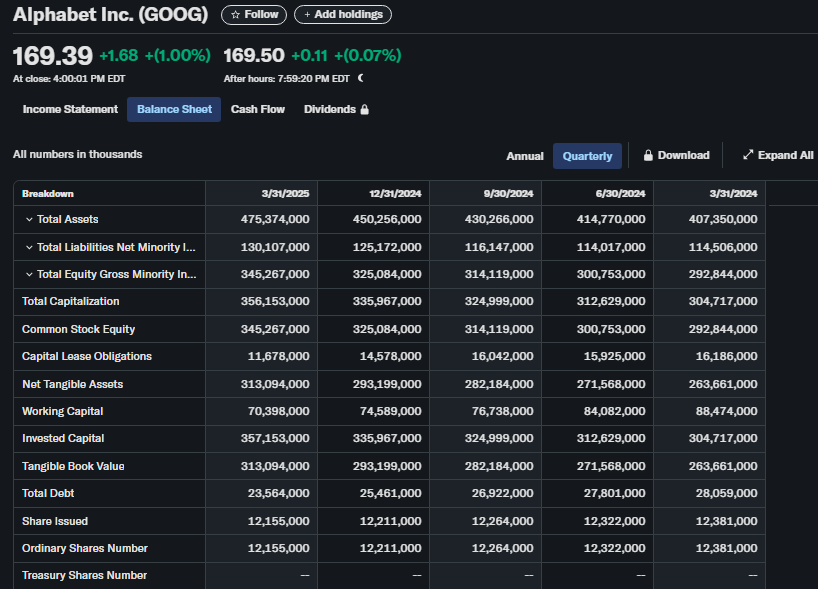The height and width of the screenshot is (589, 818).
Task: Click the expand arrows icon by Expand All
Action: point(748,155)
